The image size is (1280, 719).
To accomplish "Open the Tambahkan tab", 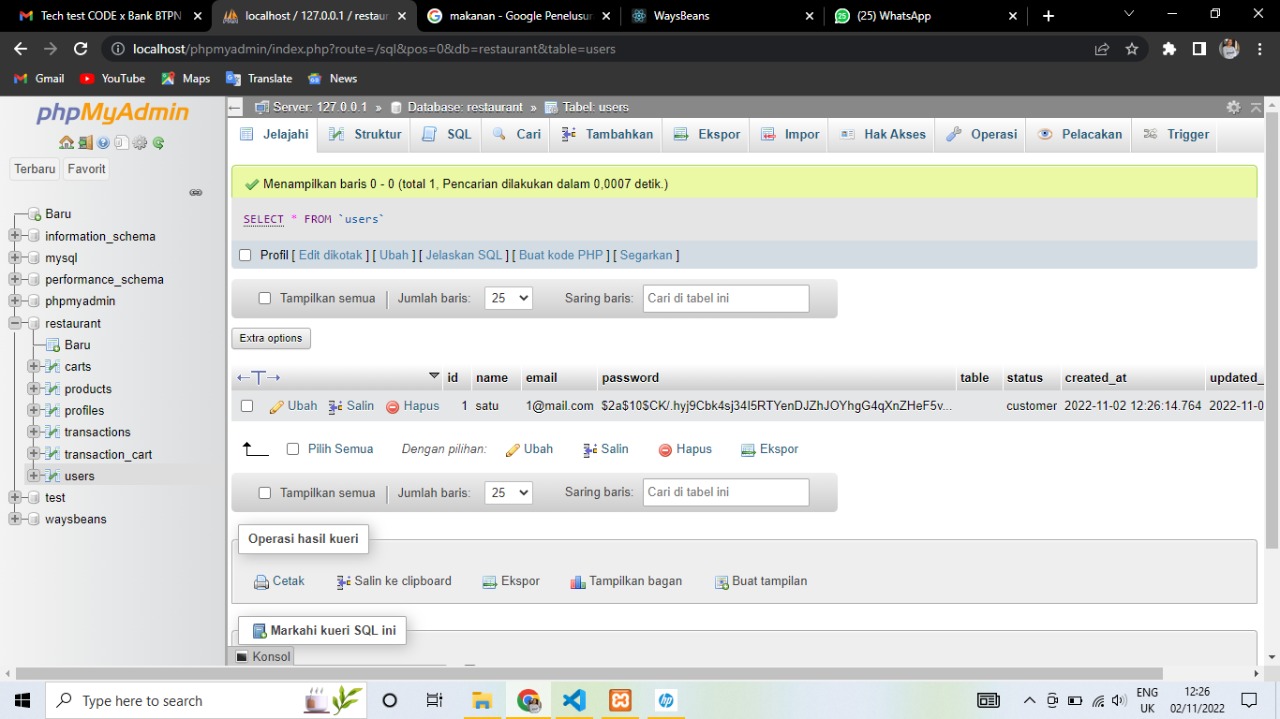I will tap(607, 134).
